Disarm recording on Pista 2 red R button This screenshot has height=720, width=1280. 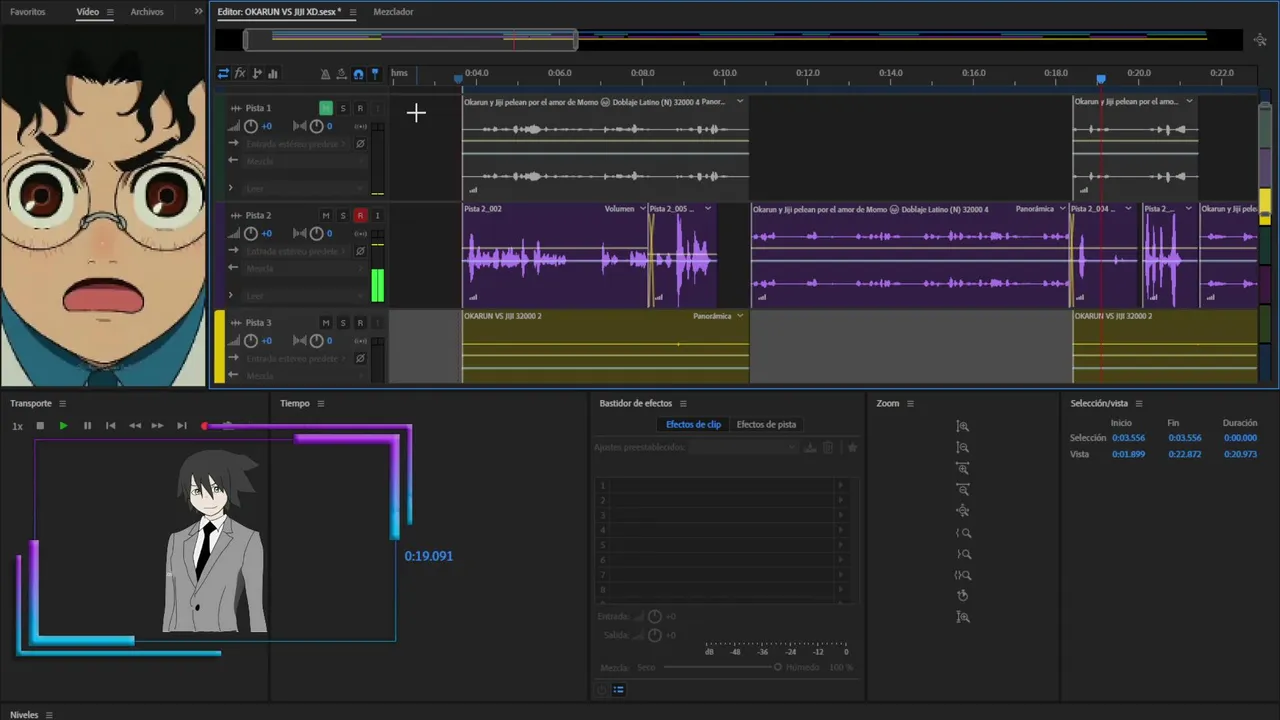click(360, 215)
